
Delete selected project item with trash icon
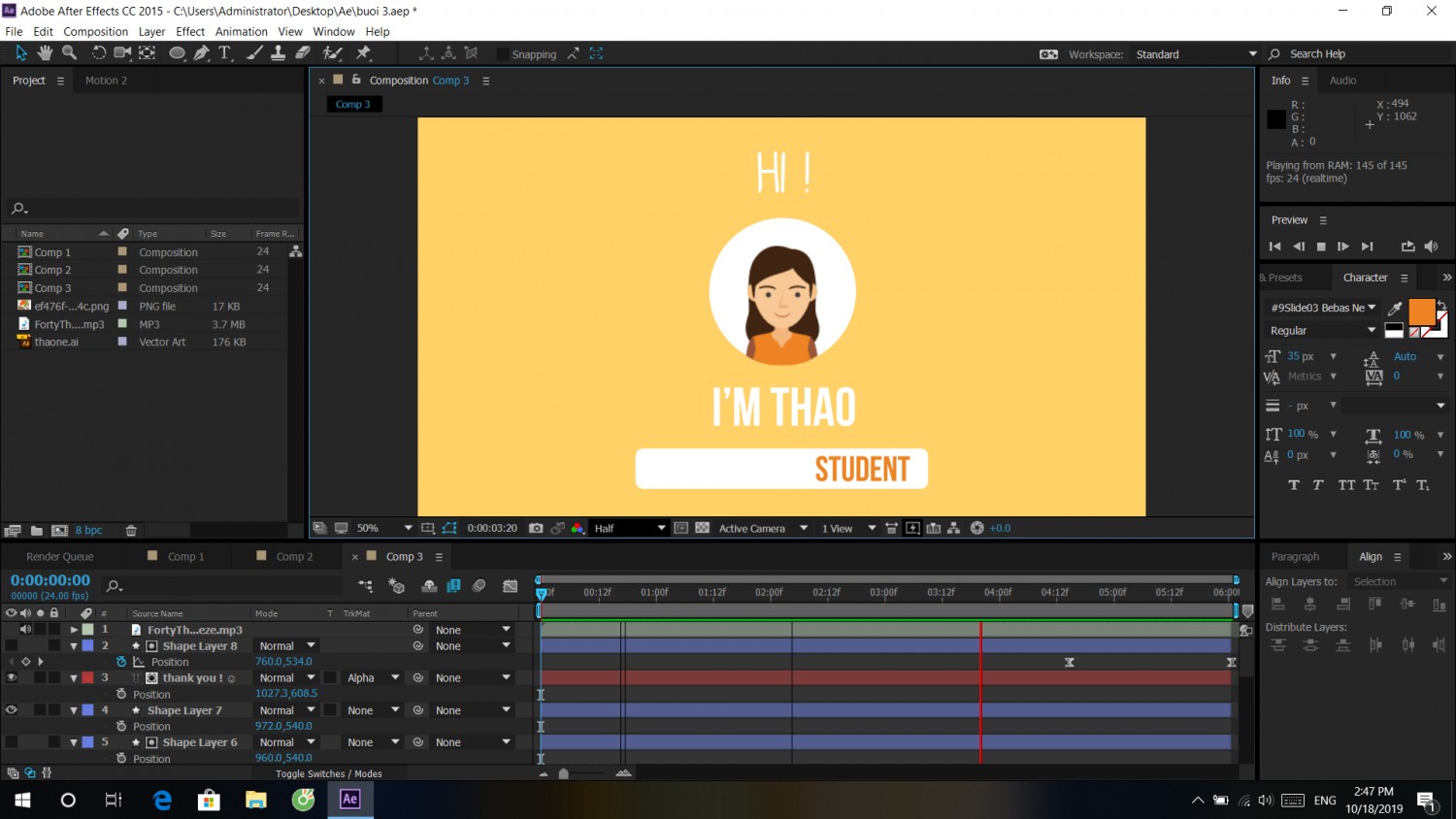tap(131, 531)
